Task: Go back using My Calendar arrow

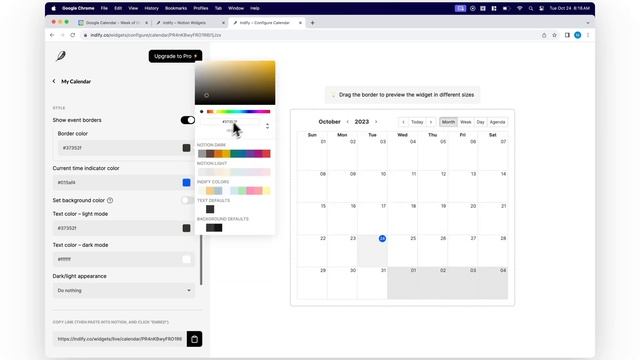Action: [54, 81]
